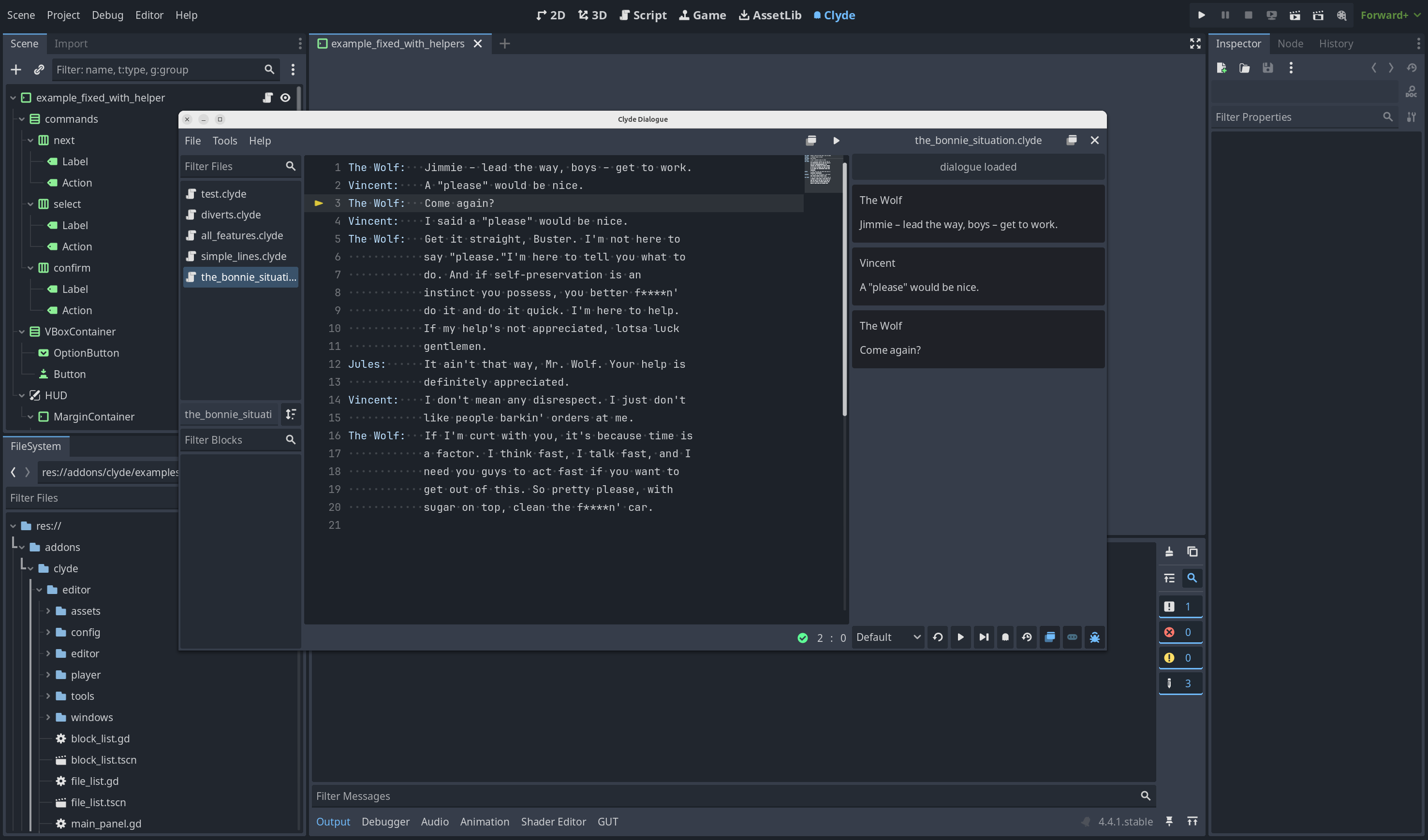Toggle warning messages filter in Output
This screenshot has width=1428, height=840.
pyautogui.click(x=1180, y=658)
